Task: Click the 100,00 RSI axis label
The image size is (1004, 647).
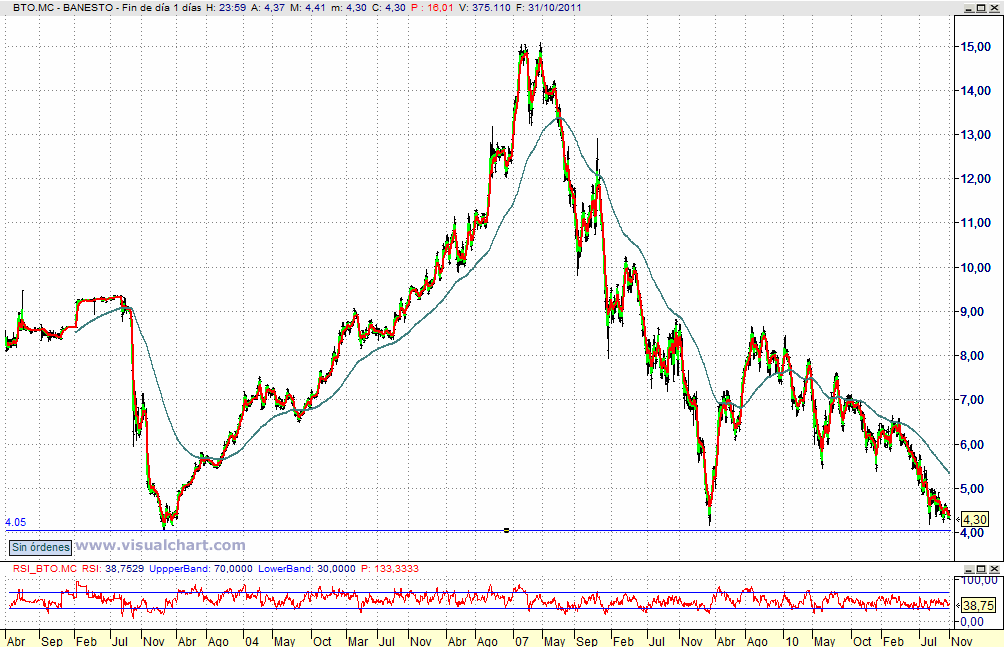Action: click(980, 580)
